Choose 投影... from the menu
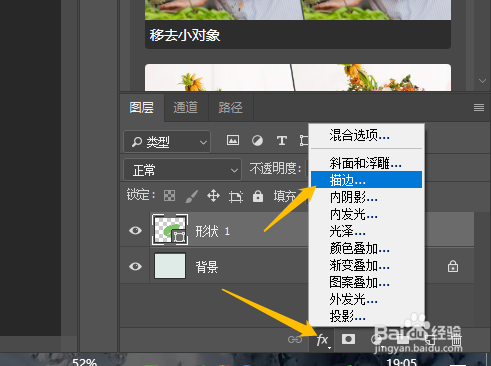 (366, 316)
